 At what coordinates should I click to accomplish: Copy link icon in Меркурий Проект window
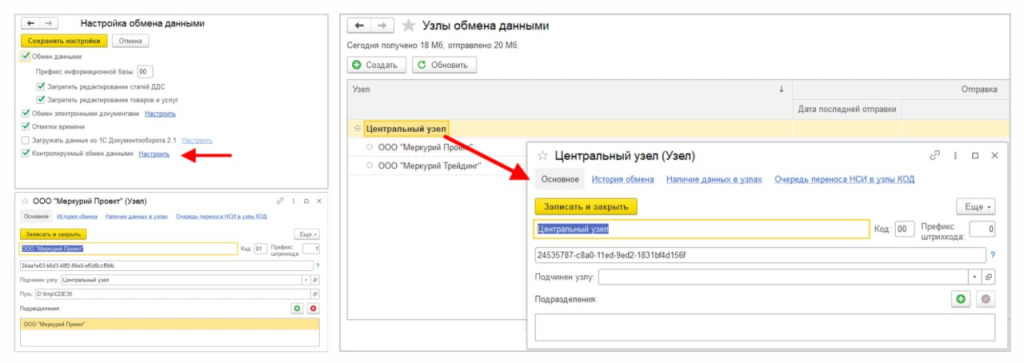pyautogui.click(x=280, y=201)
